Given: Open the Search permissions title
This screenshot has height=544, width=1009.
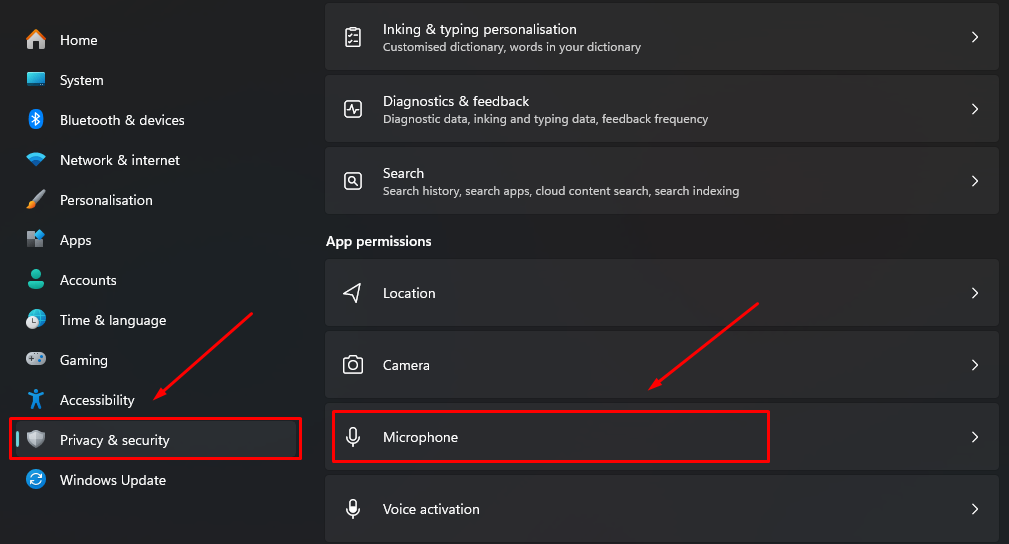Looking at the screenshot, I should click(x=403, y=173).
